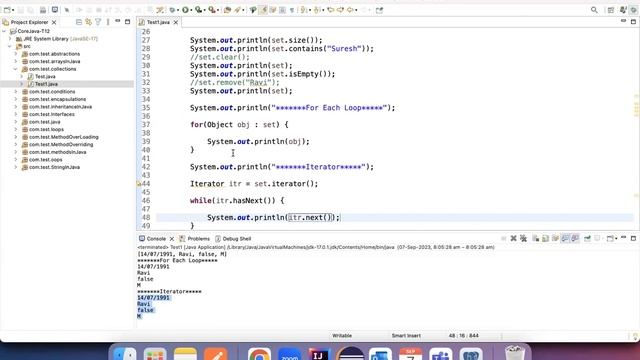Click the Debug bug icon in toolbar

172,10
